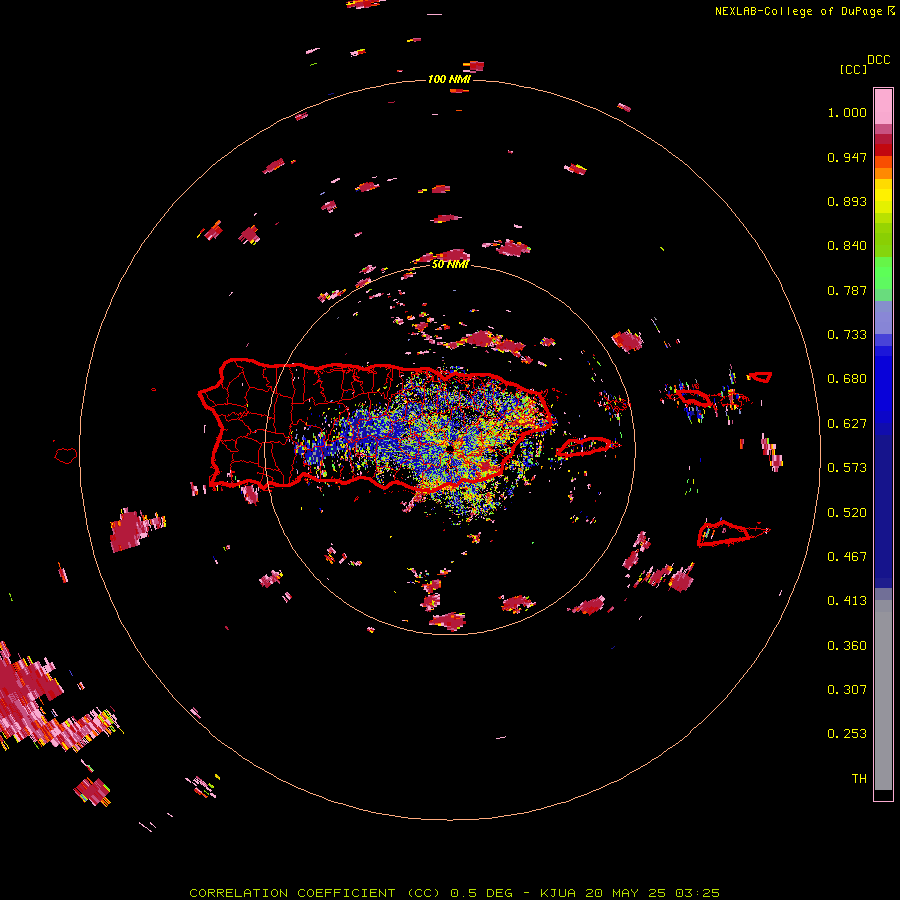
Task: Click the small Mona Island outline to the west
Action: click(x=66, y=455)
